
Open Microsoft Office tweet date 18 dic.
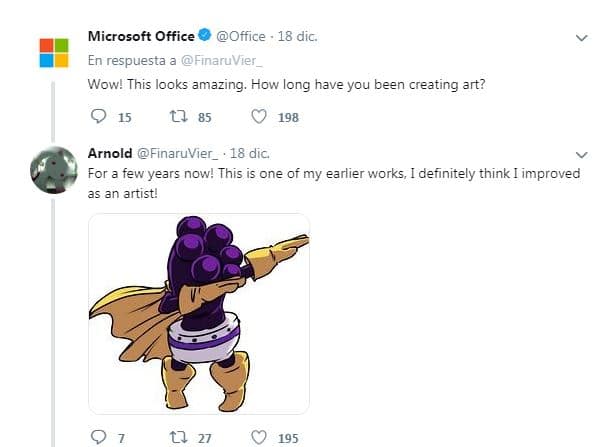[x=299, y=36]
